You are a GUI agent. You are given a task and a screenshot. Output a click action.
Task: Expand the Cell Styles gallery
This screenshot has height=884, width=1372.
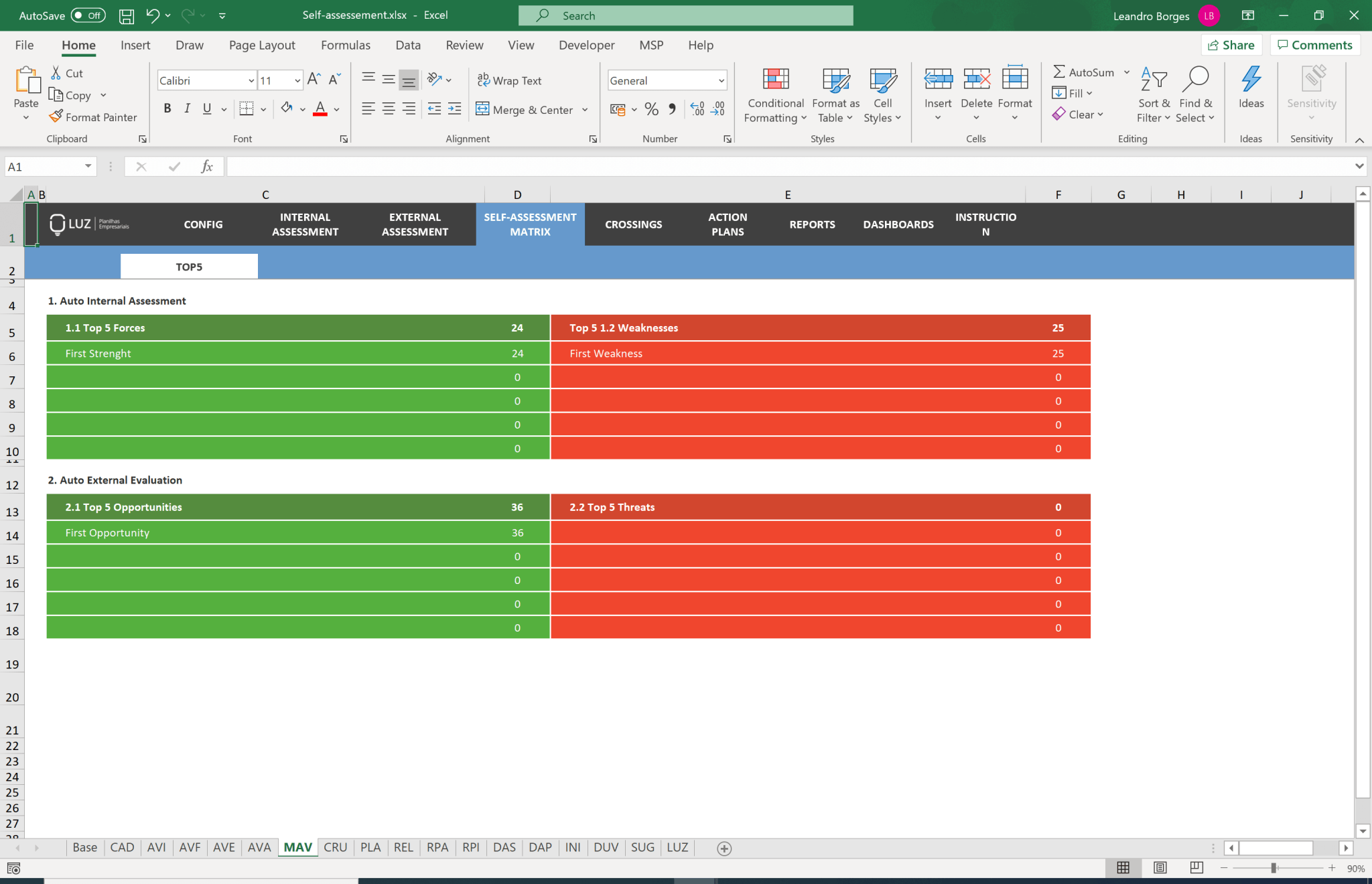click(882, 94)
